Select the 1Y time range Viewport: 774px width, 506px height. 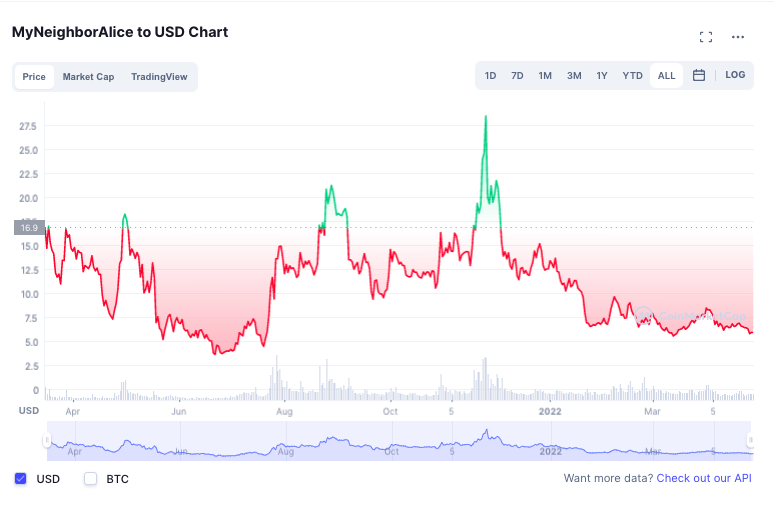[601, 76]
